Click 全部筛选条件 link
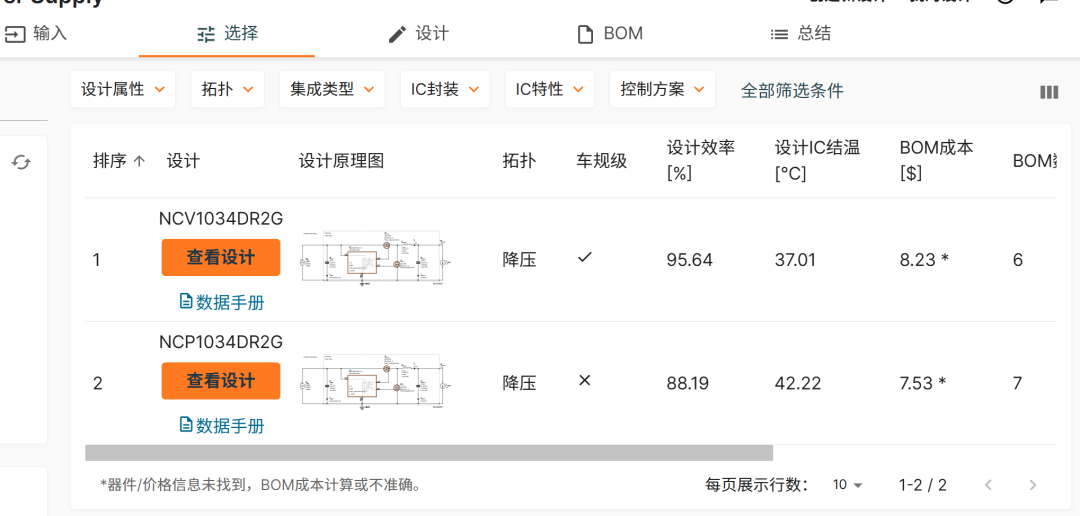 point(792,90)
